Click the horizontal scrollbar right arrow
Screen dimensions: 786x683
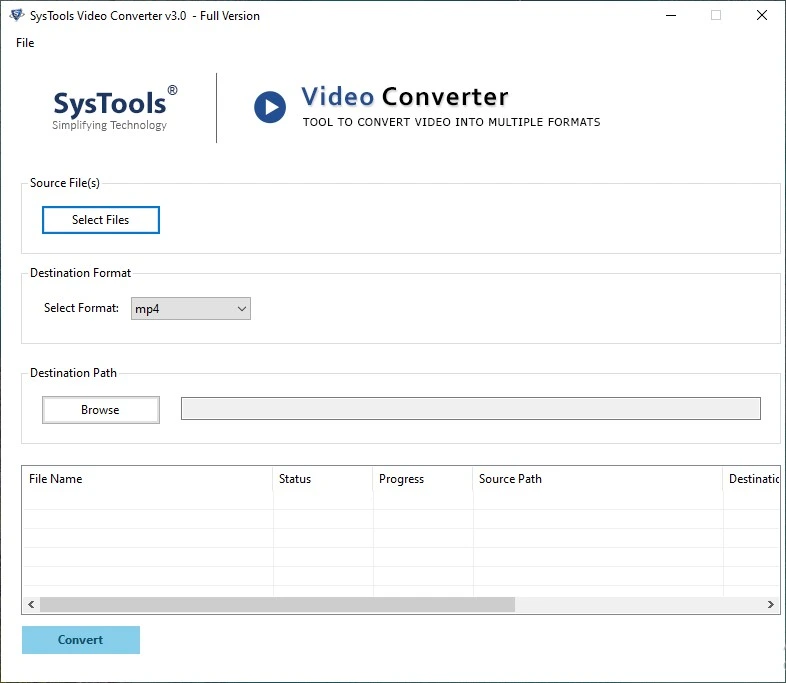coord(770,605)
